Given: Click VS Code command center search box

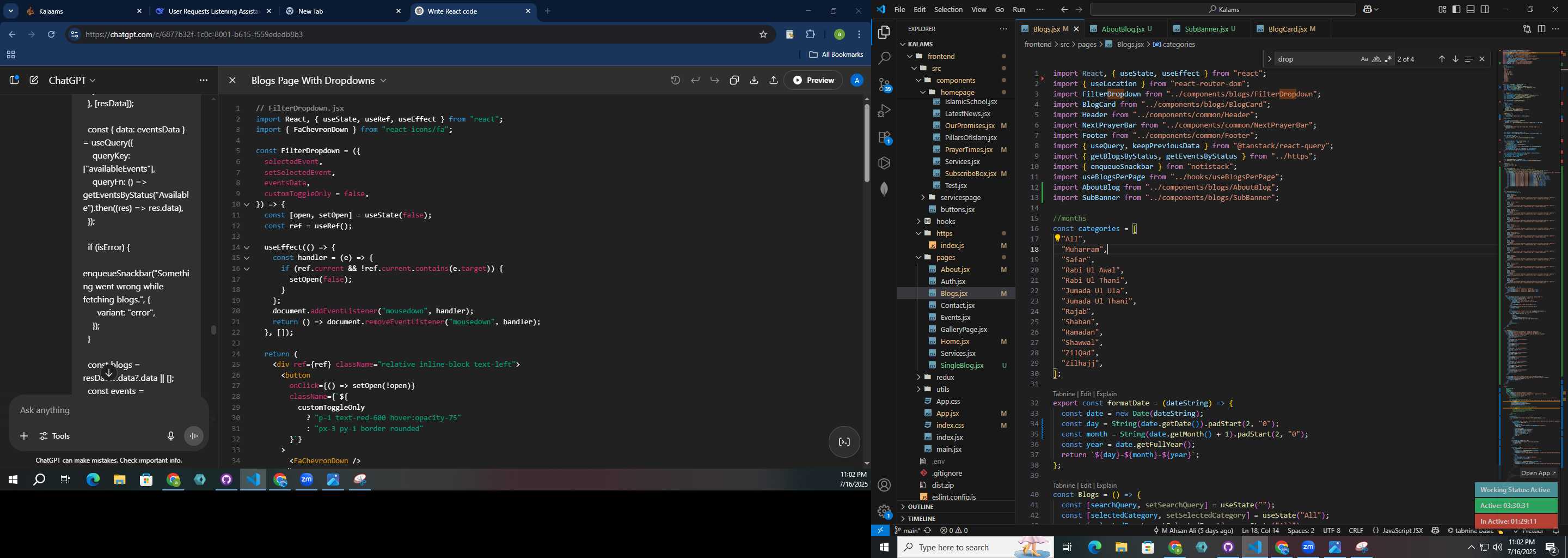Looking at the screenshot, I should [1223, 10].
